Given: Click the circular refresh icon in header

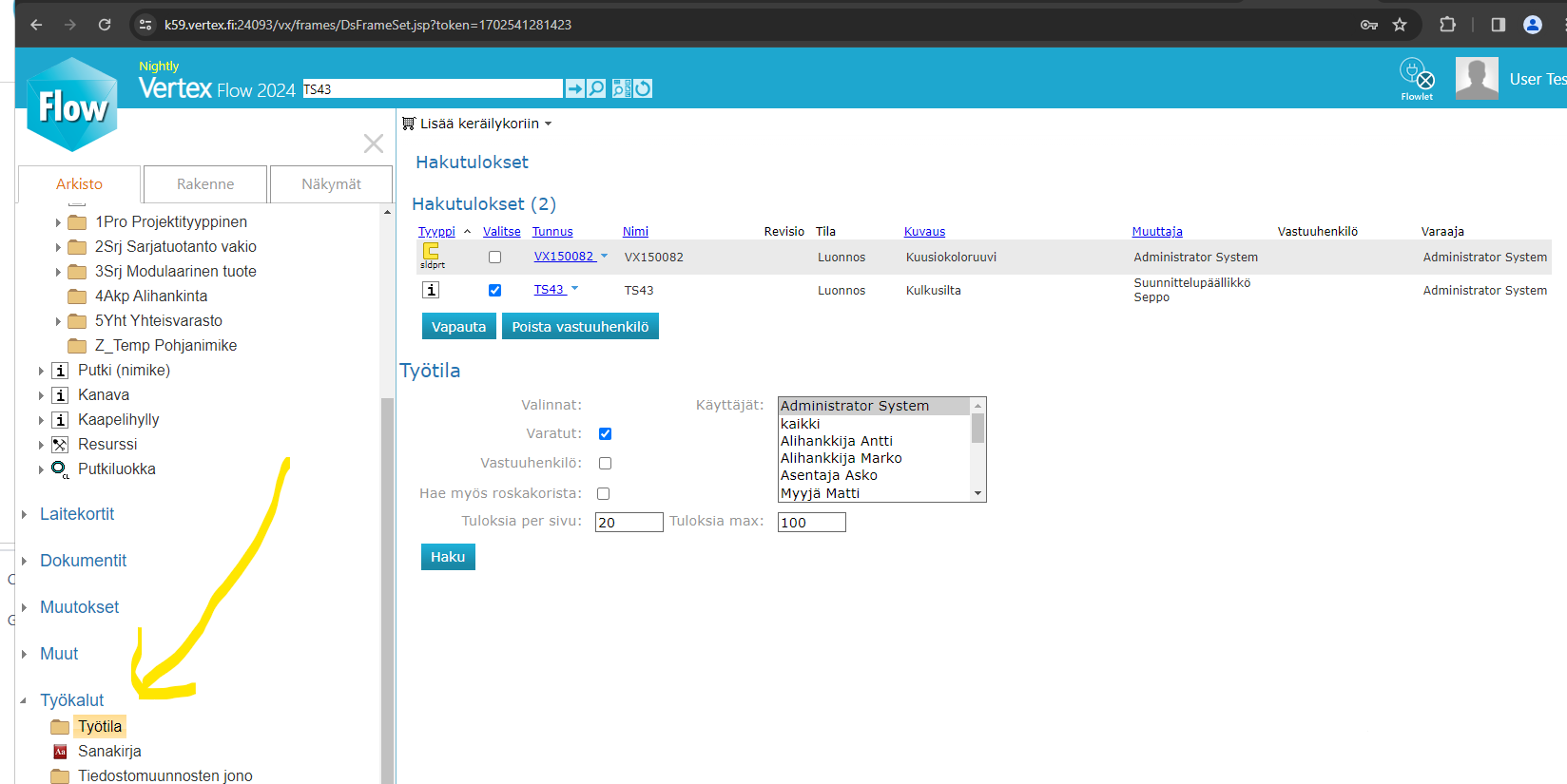Looking at the screenshot, I should 644,88.
